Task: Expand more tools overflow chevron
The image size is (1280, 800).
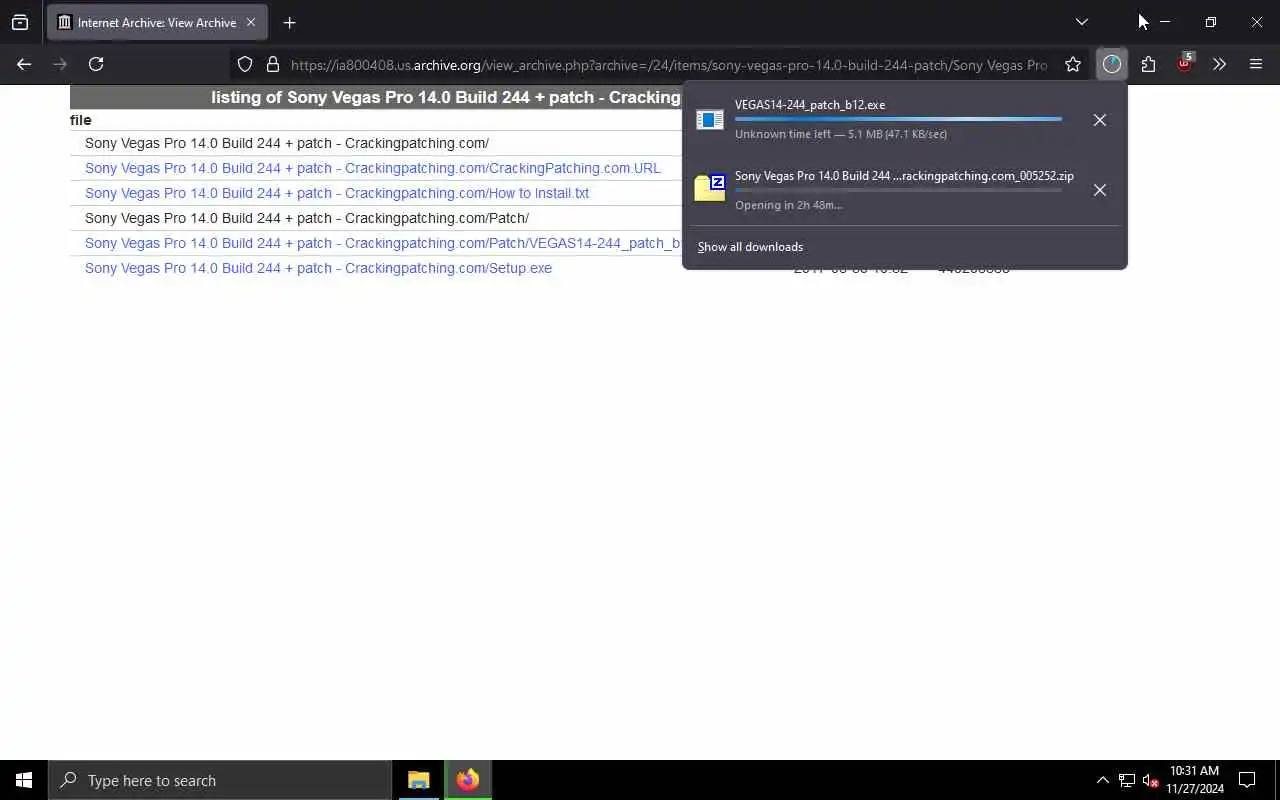Action: tap(1219, 64)
